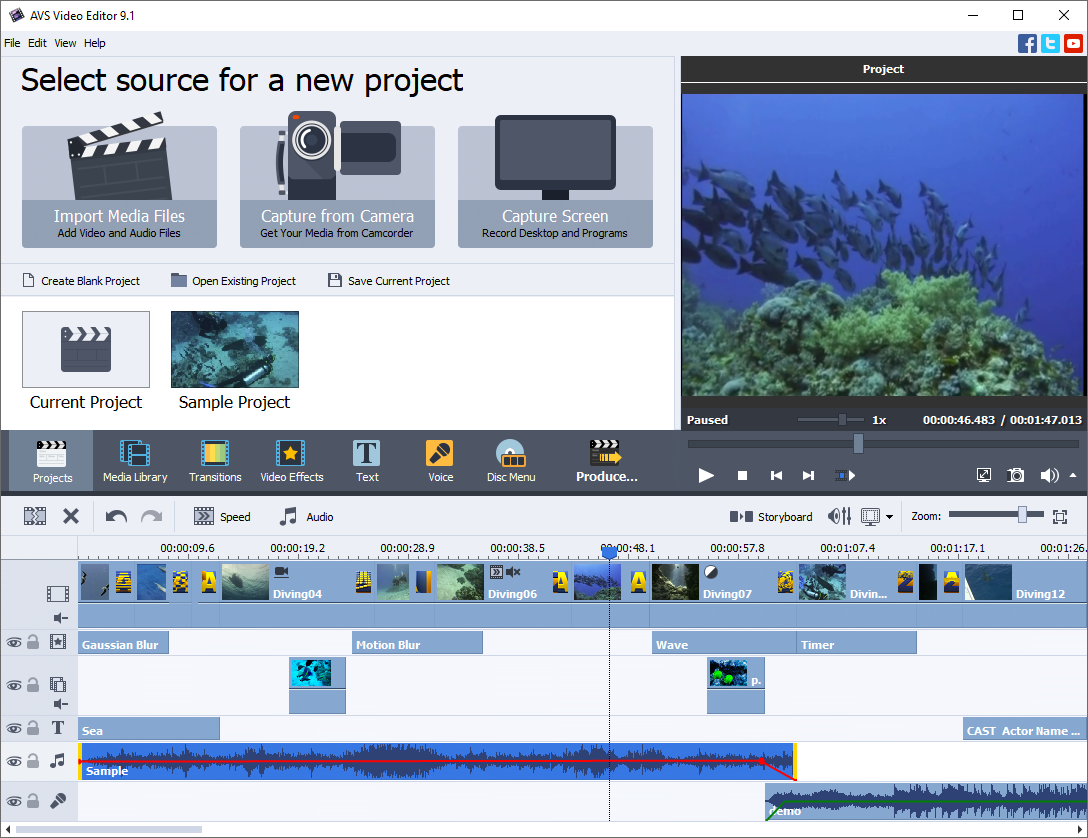
Task: Open the Edit menu
Action: tap(37, 43)
